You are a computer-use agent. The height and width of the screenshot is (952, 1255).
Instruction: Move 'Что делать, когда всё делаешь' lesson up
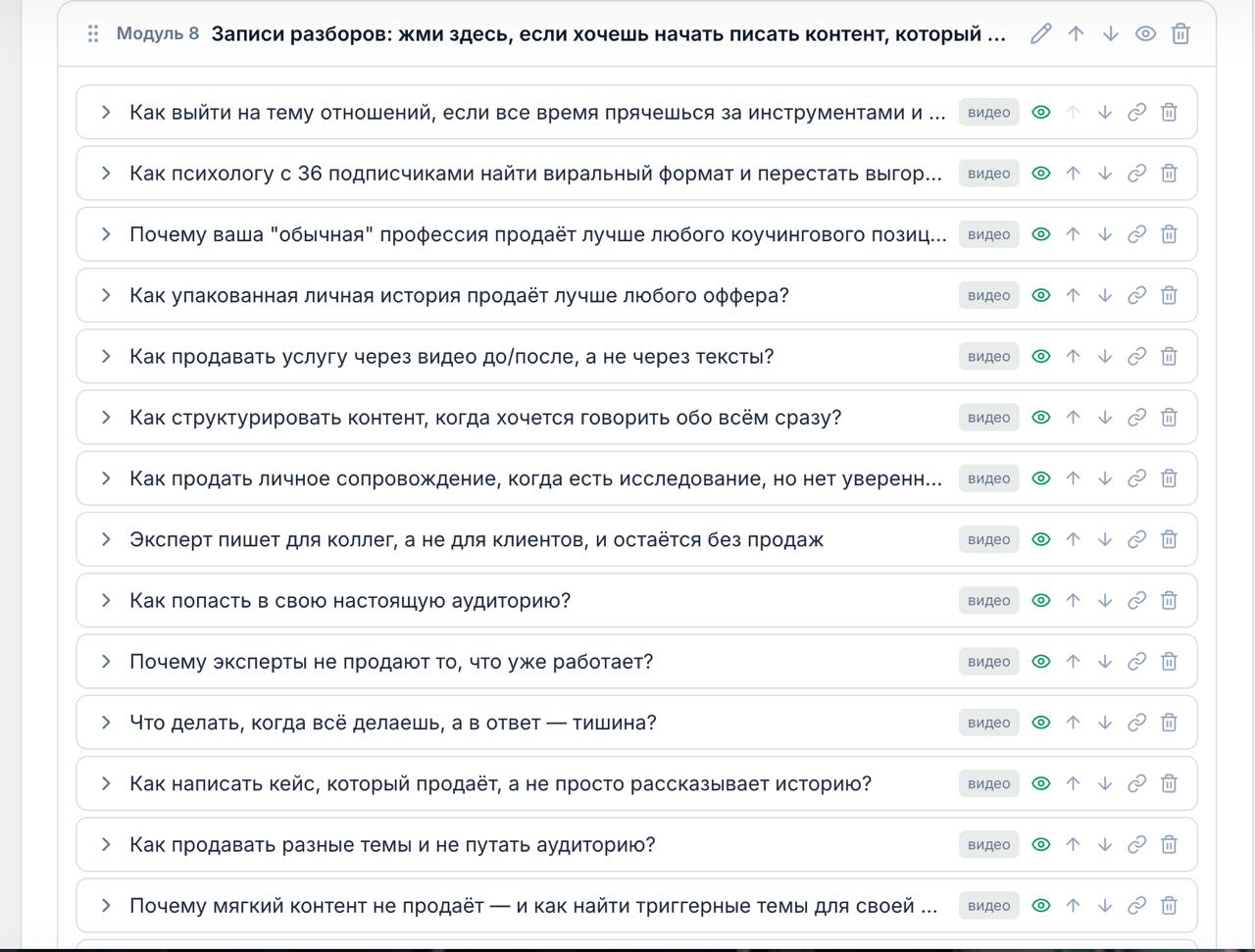tap(1073, 723)
